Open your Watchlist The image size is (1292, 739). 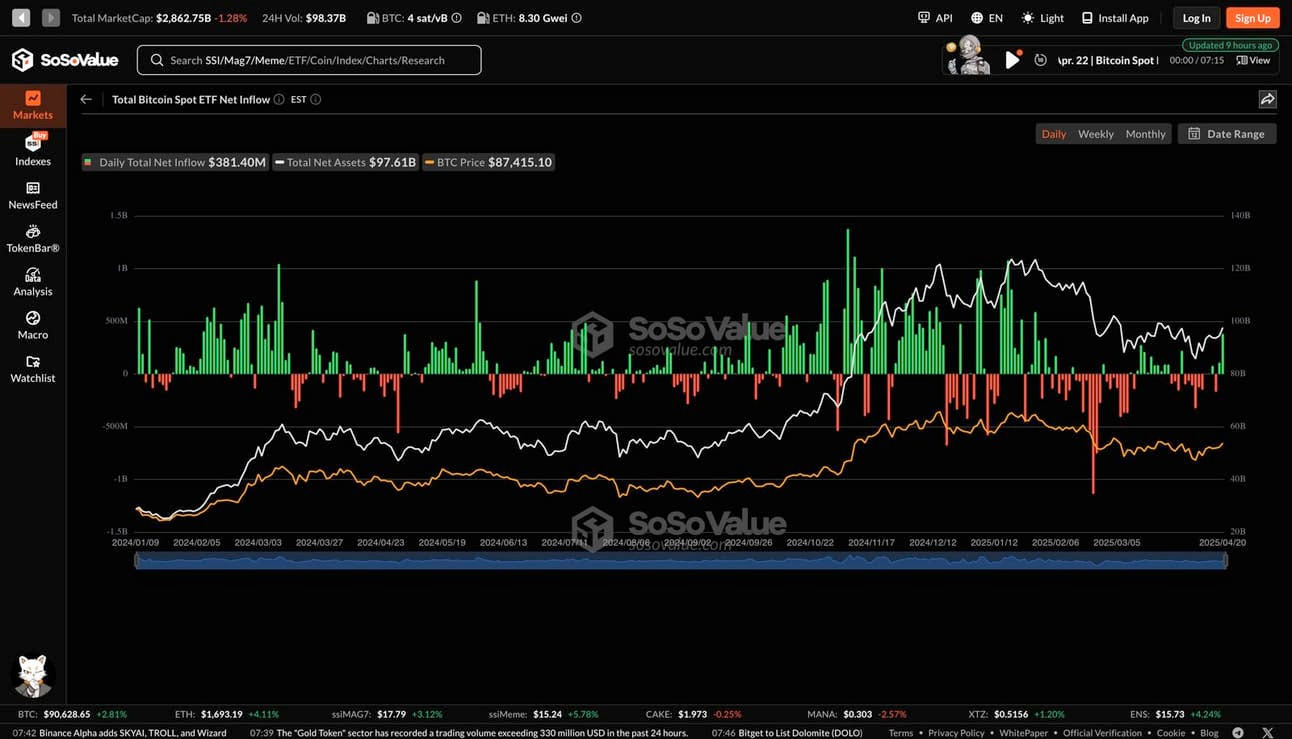coord(33,369)
